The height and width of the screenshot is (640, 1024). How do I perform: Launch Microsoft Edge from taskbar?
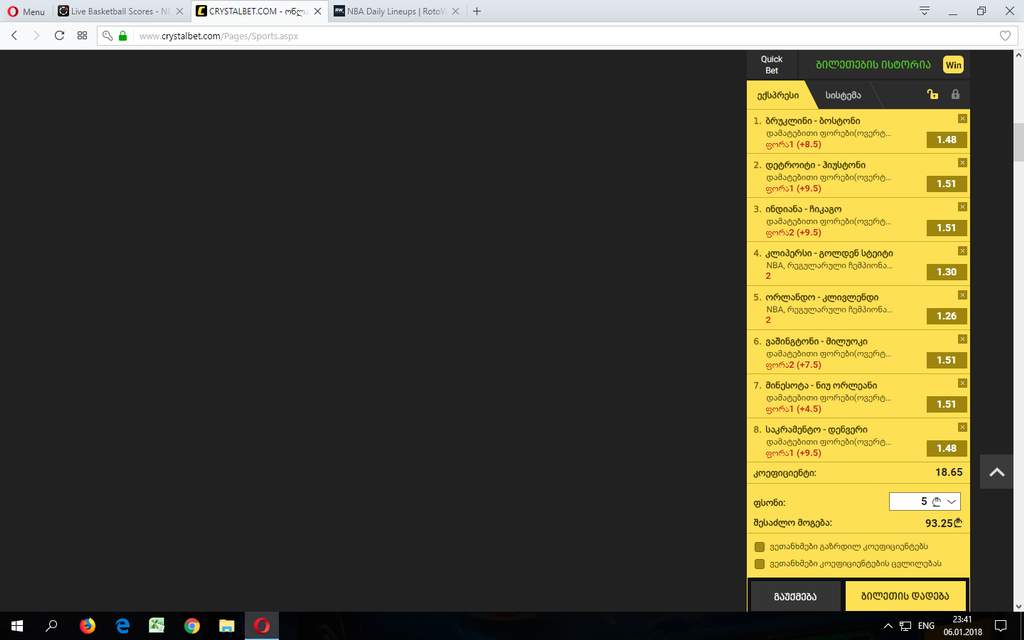tap(122, 626)
